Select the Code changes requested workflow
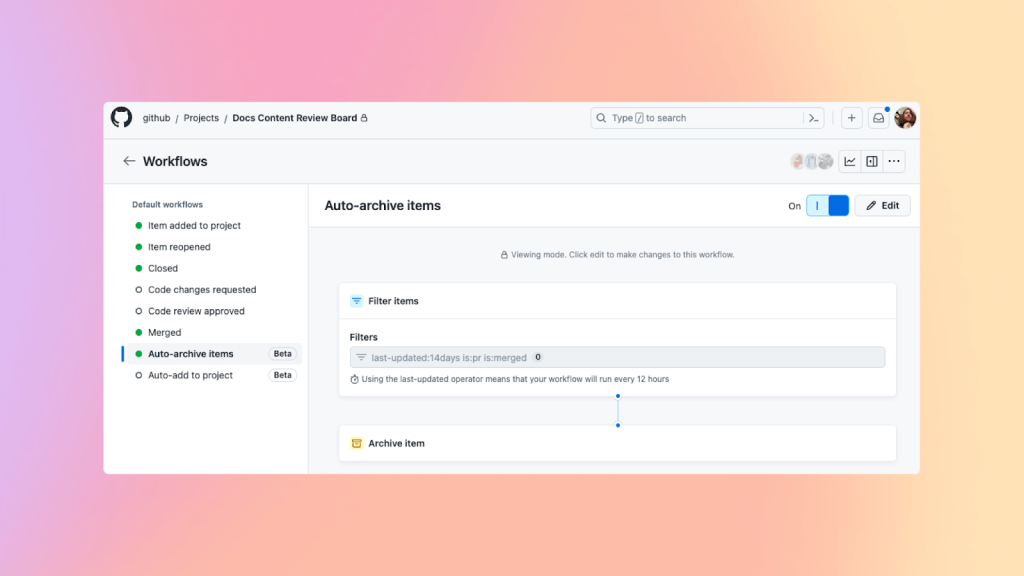The width and height of the screenshot is (1024, 576). 202,290
